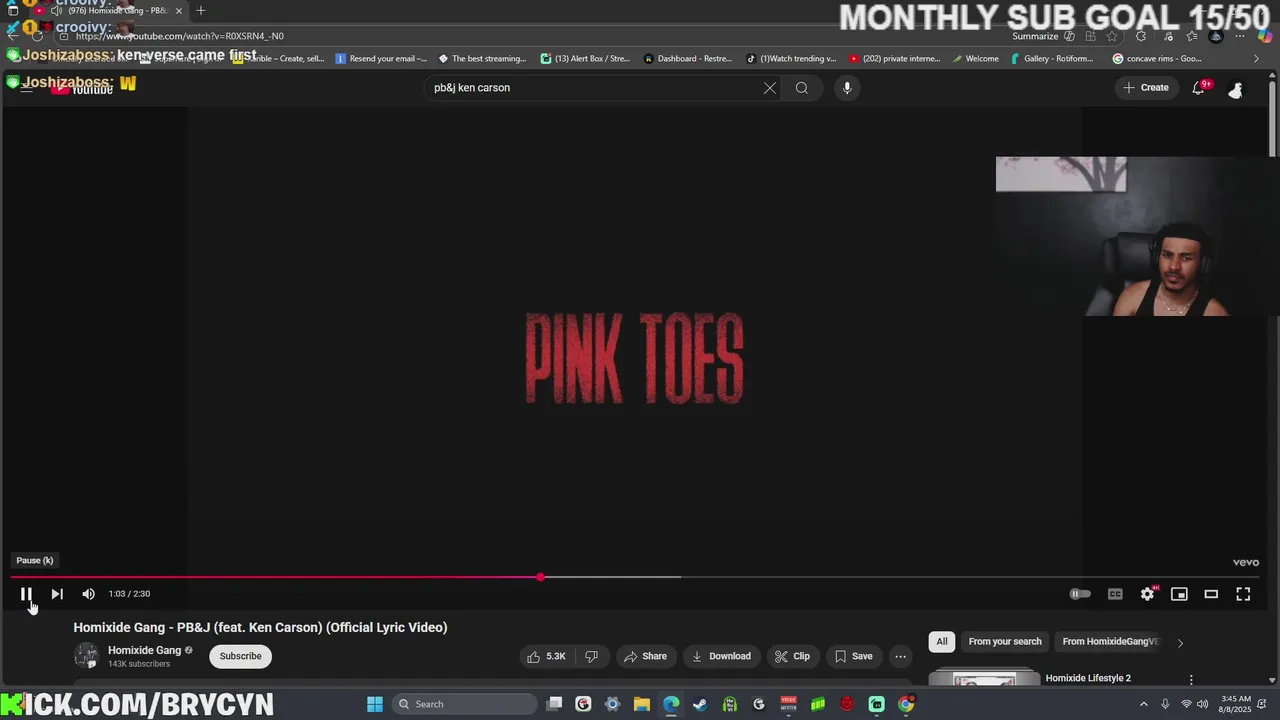Open the player settings gear
1280x720 pixels.
tap(1147, 594)
